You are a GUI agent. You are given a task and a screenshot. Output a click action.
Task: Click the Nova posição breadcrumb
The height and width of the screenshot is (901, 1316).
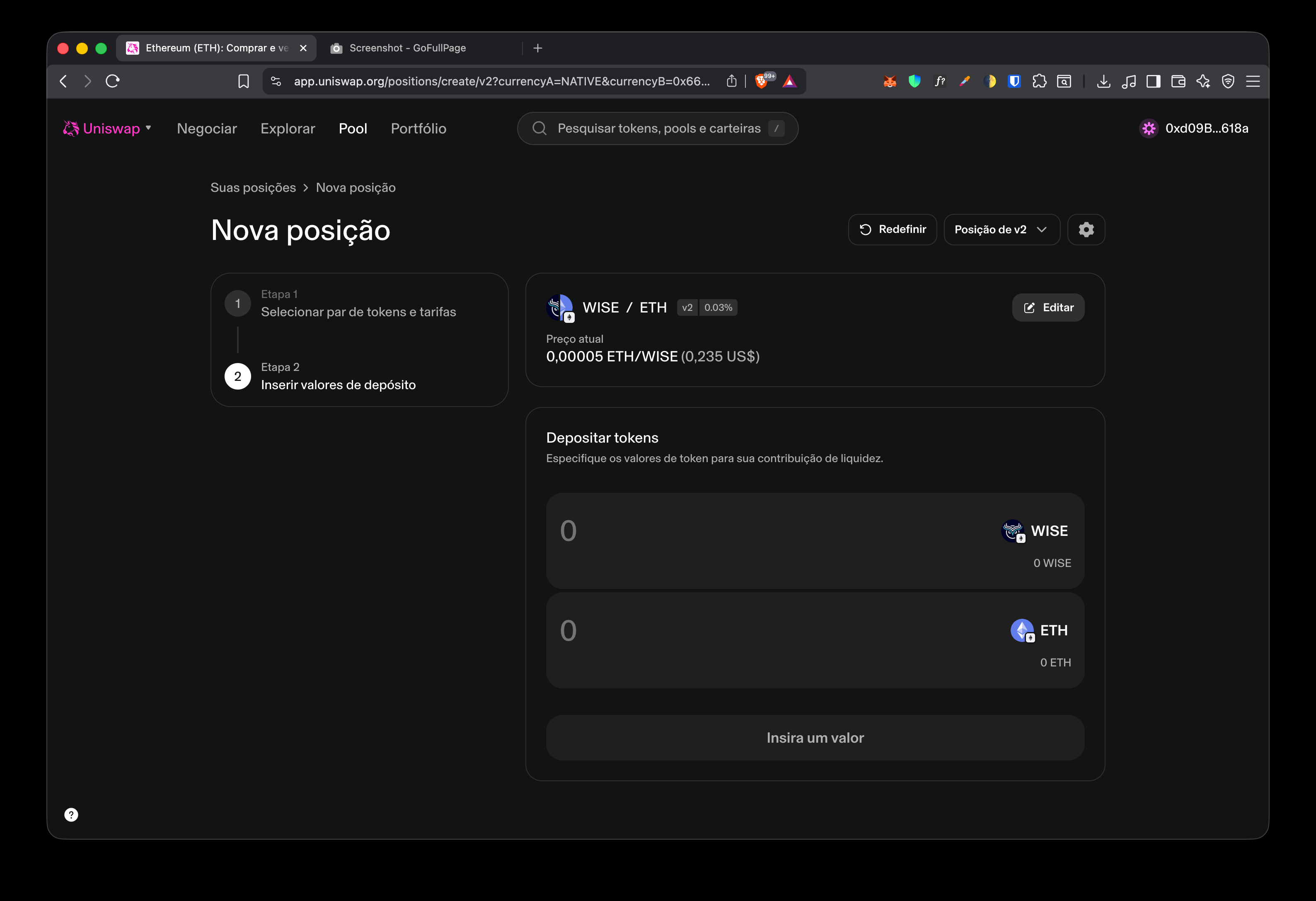[356, 187]
